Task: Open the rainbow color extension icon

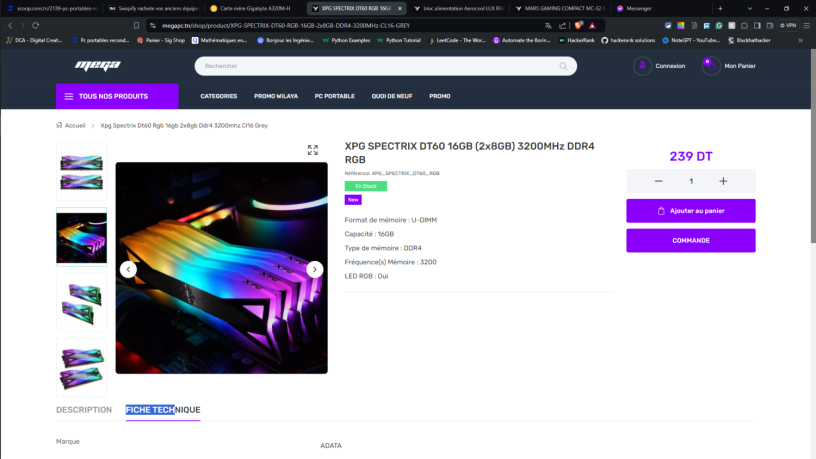Action: 681,26
